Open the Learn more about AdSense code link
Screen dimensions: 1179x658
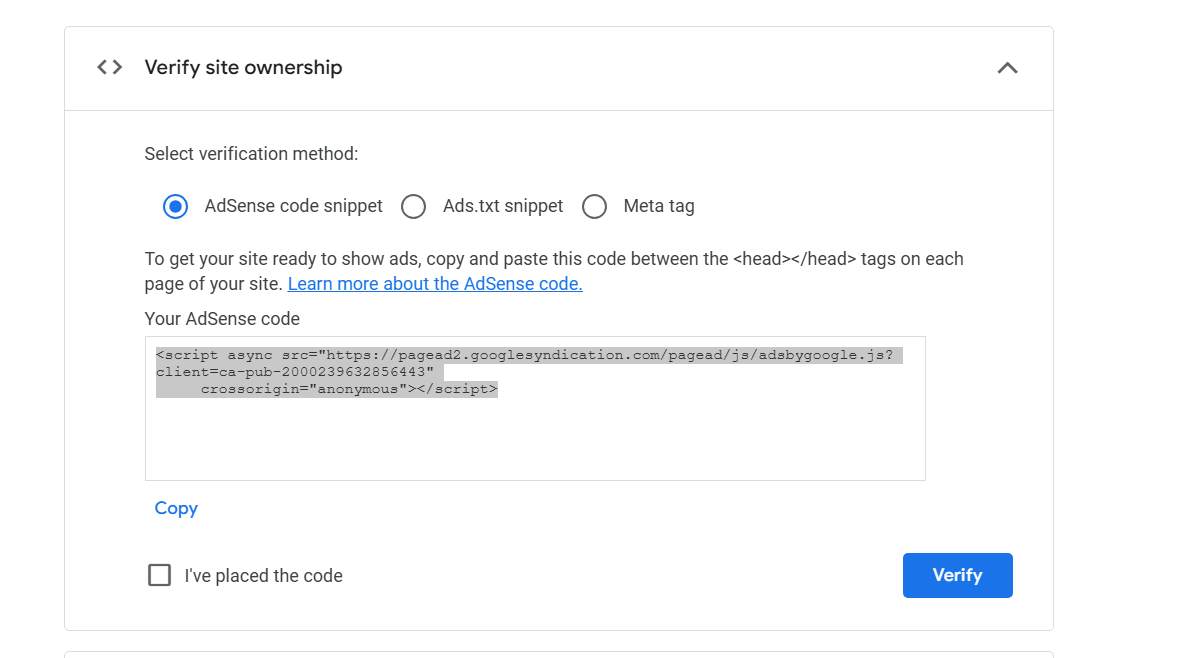(x=435, y=284)
